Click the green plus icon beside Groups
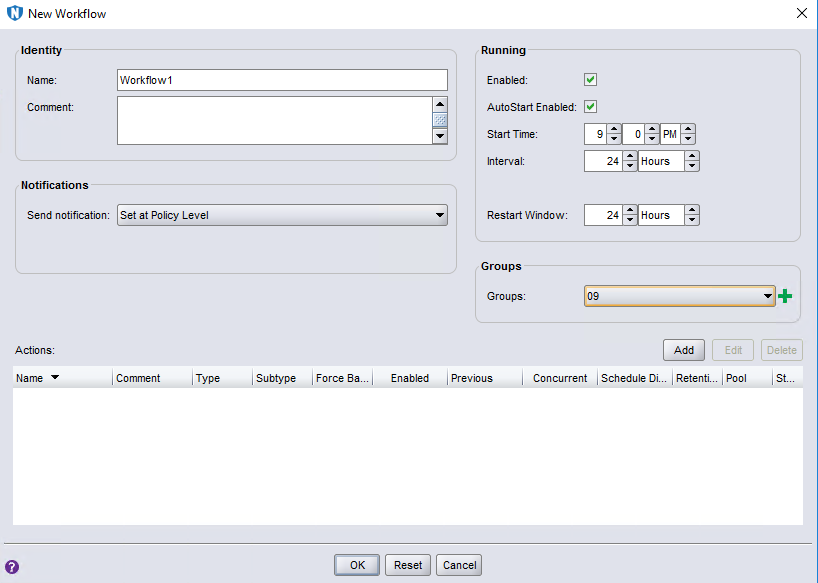This screenshot has height=583, width=818. pos(785,296)
